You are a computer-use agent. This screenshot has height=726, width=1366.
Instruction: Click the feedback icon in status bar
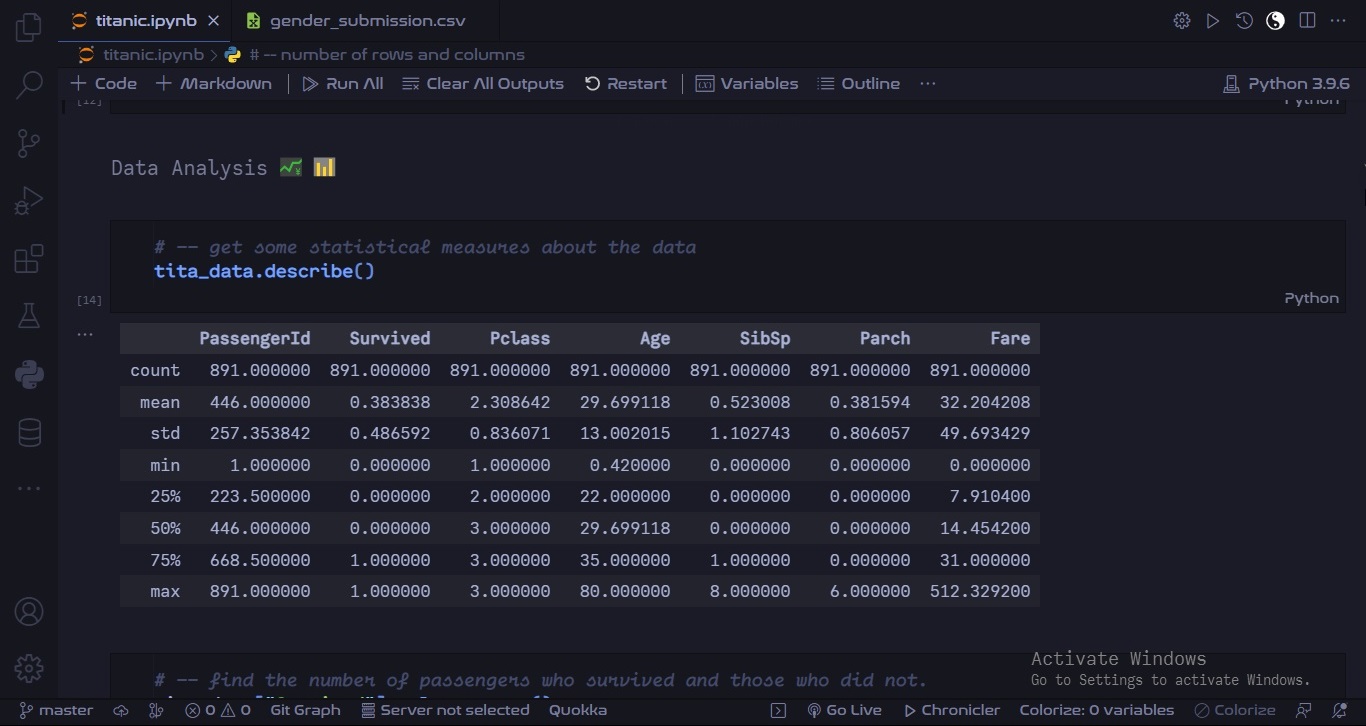[1303, 710]
